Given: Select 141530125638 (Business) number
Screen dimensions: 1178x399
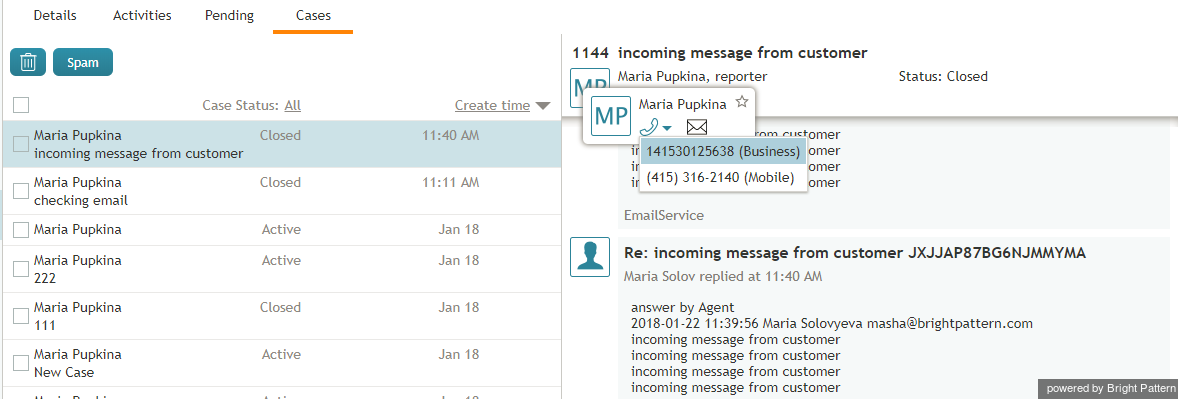Looking at the screenshot, I should (x=723, y=152).
